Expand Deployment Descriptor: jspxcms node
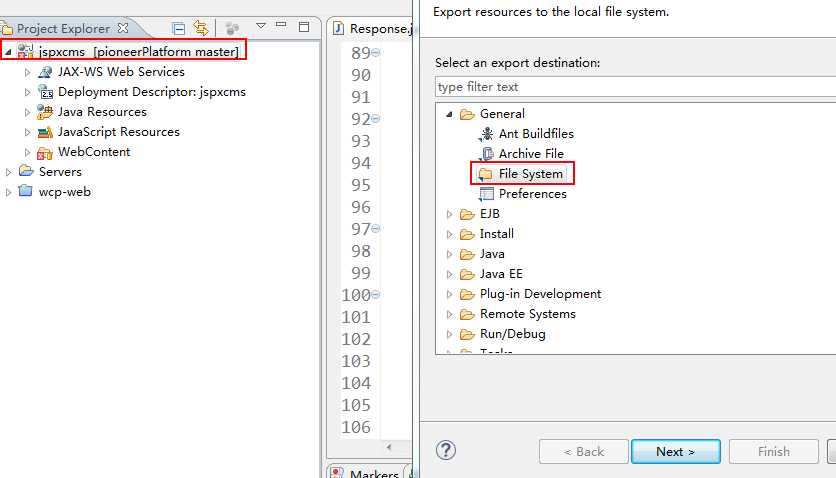 click(x=27, y=92)
